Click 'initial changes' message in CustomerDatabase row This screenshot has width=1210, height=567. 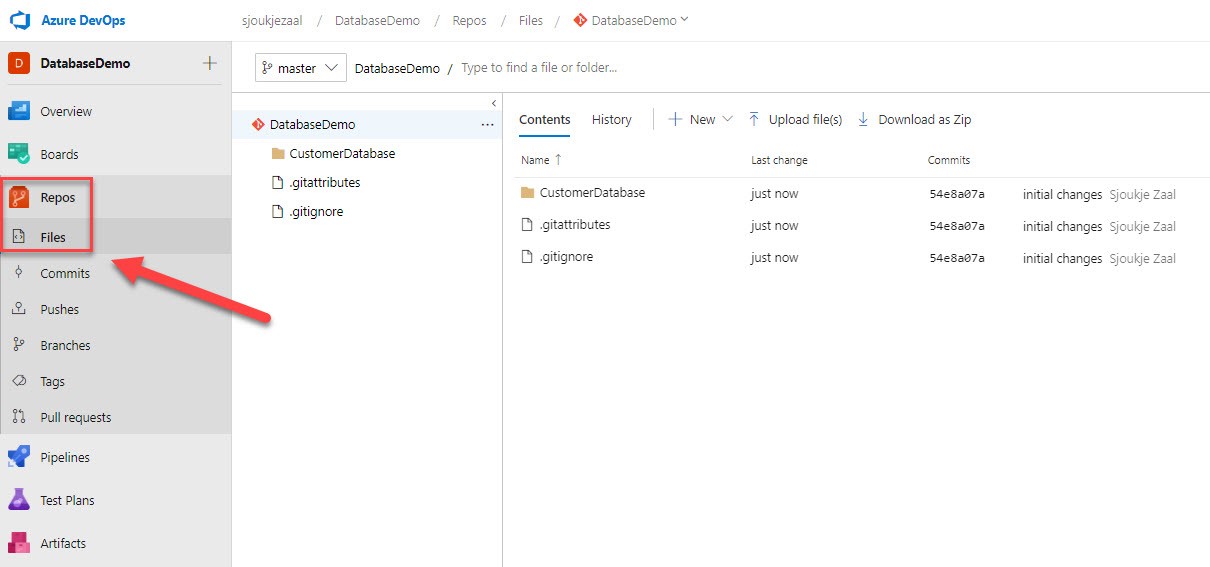1062,195
